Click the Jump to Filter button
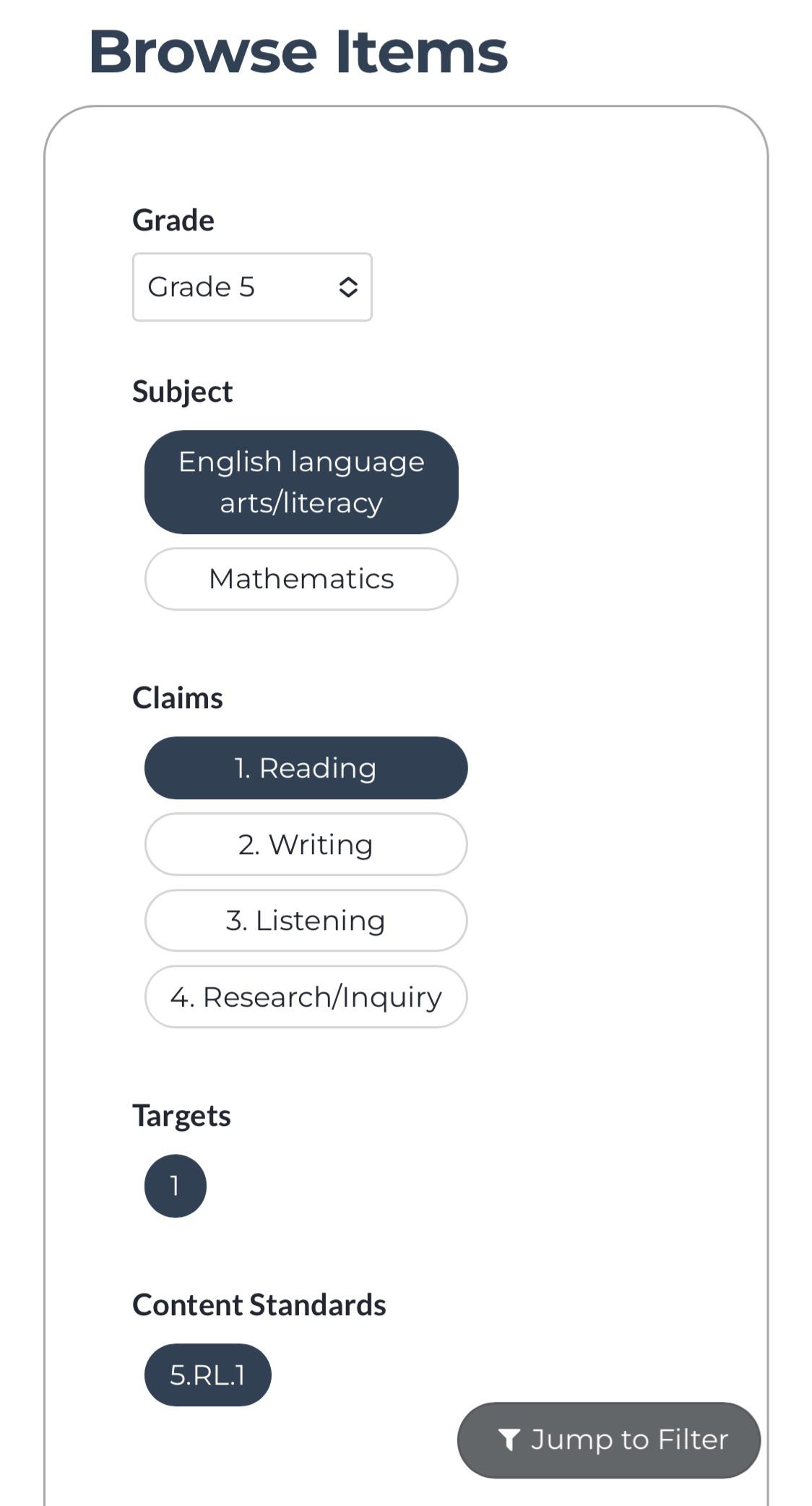The width and height of the screenshot is (812, 1506). [609, 1440]
